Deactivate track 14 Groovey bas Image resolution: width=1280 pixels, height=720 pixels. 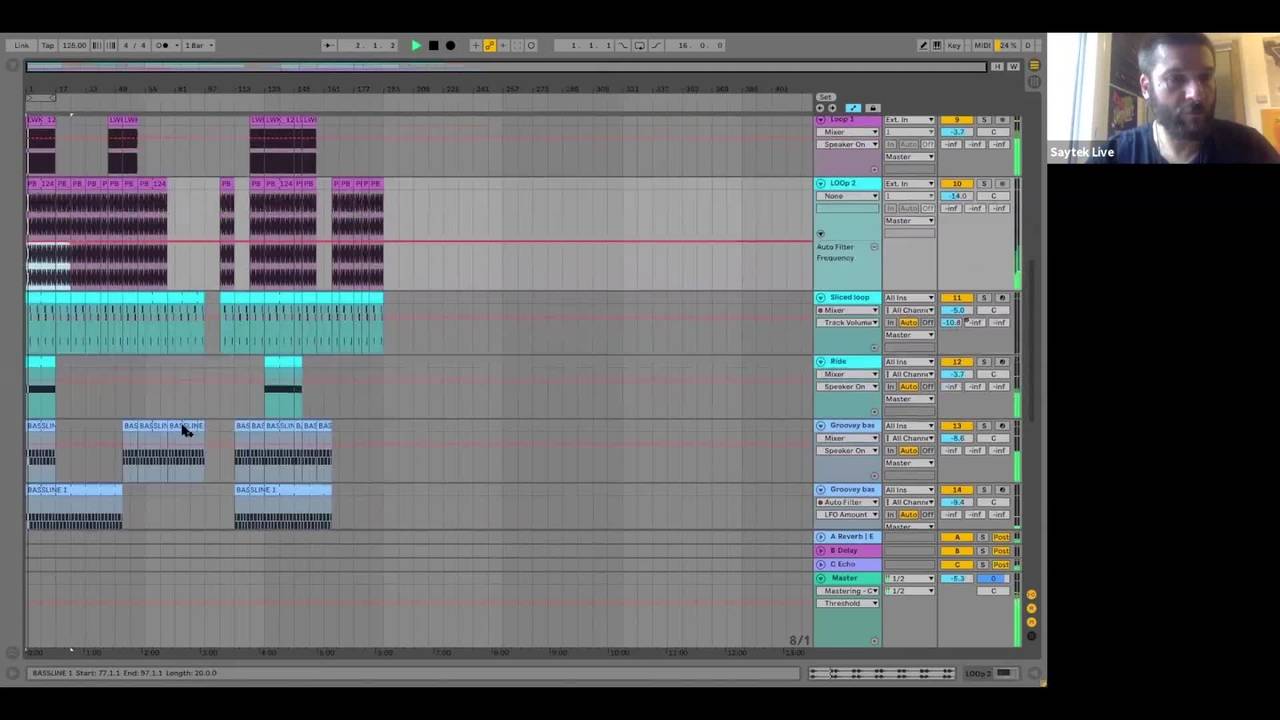click(957, 490)
